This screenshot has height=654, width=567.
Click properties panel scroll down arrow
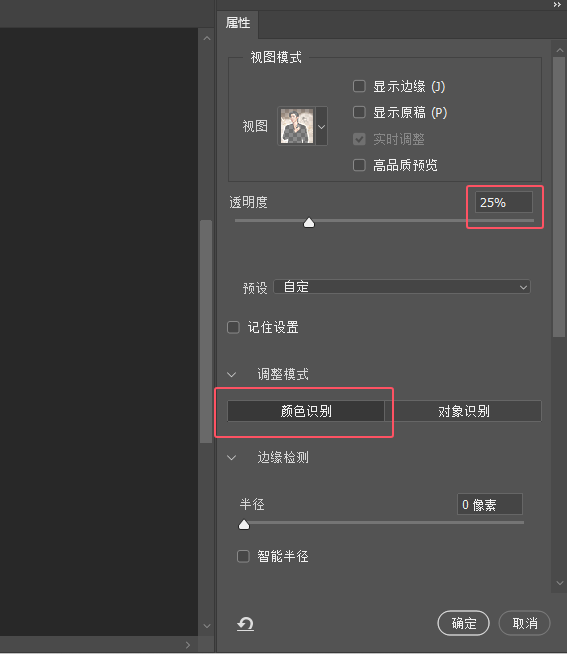coord(559,583)
